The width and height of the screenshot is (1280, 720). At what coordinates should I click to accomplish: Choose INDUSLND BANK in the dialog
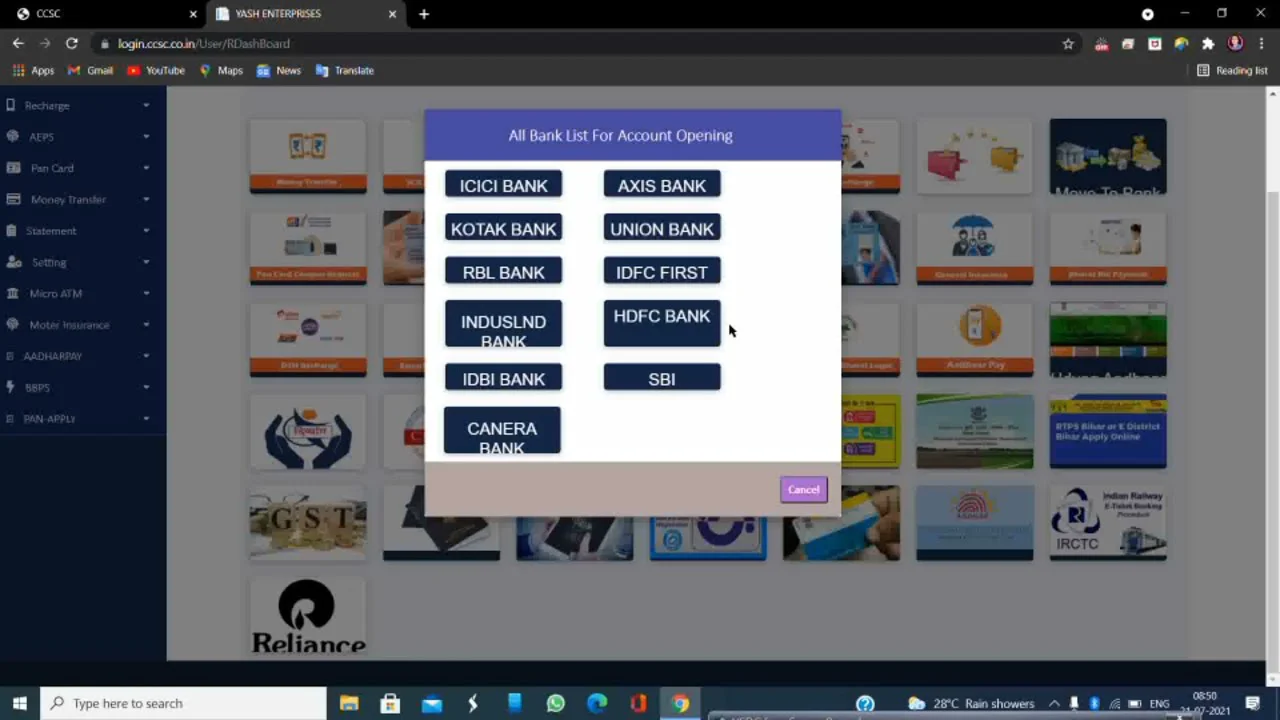coord(503,324)
